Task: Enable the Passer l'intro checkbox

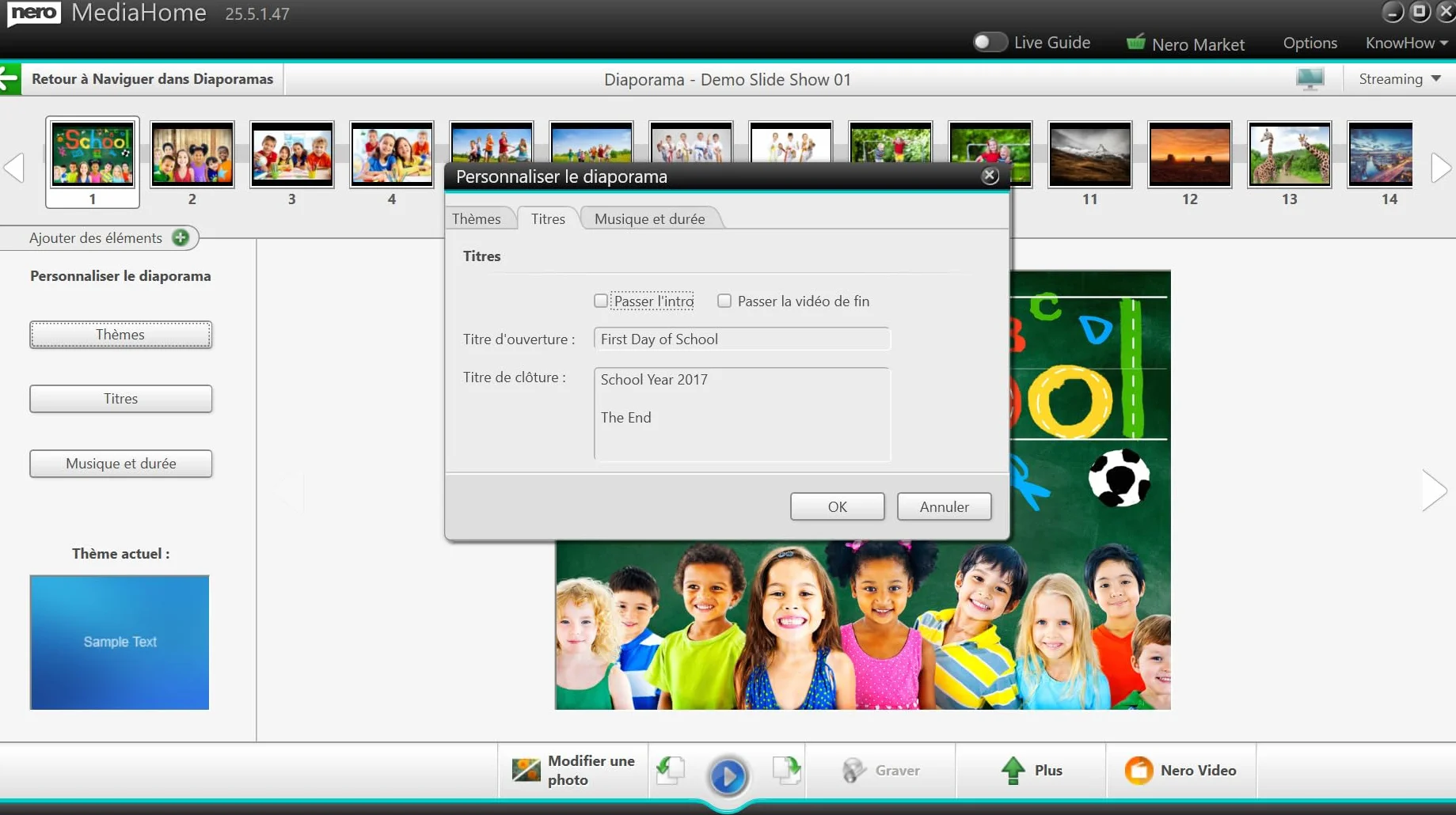Action: [601, 301]
